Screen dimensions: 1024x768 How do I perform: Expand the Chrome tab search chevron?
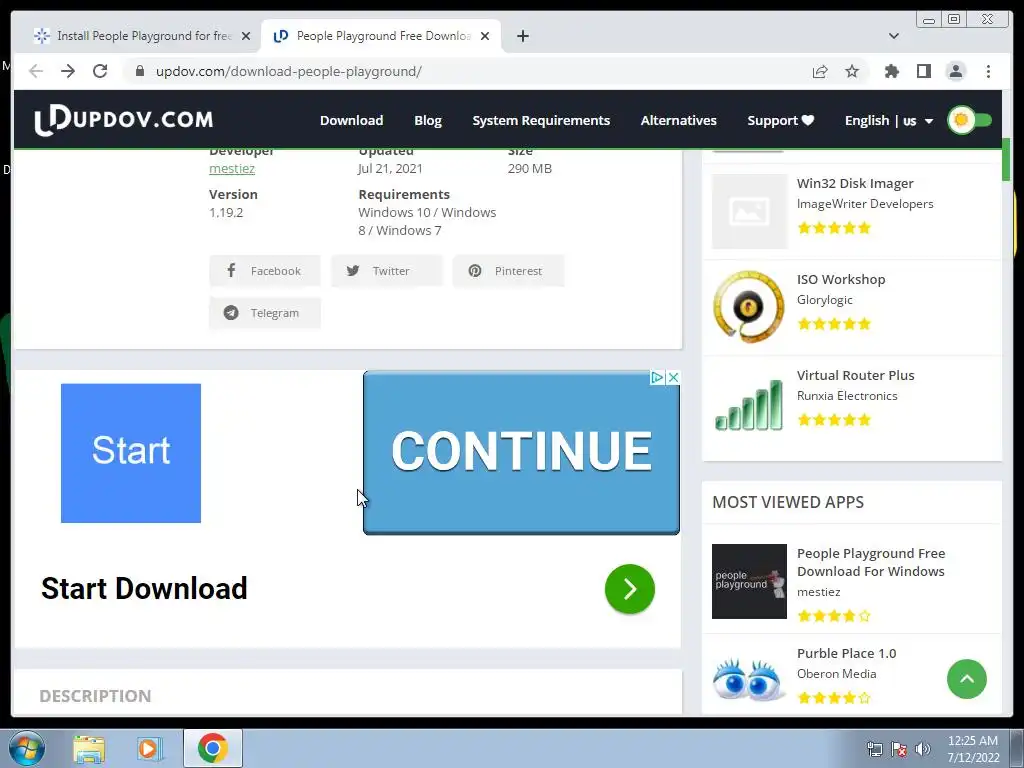[893, 36]
